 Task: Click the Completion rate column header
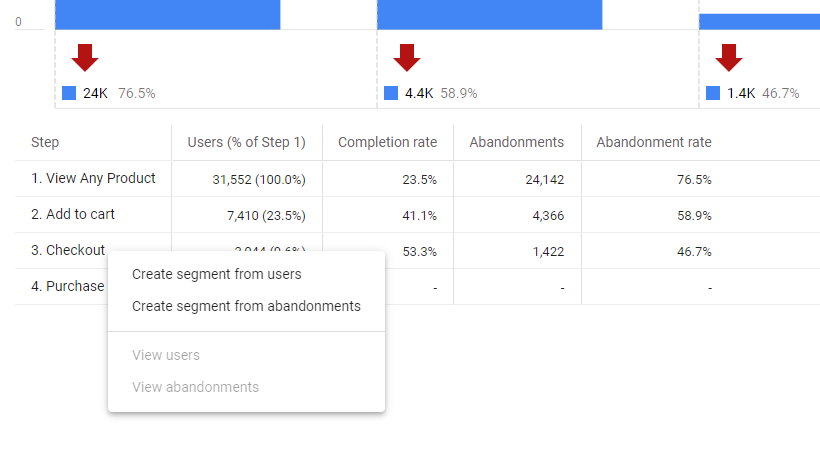(387, 142)
